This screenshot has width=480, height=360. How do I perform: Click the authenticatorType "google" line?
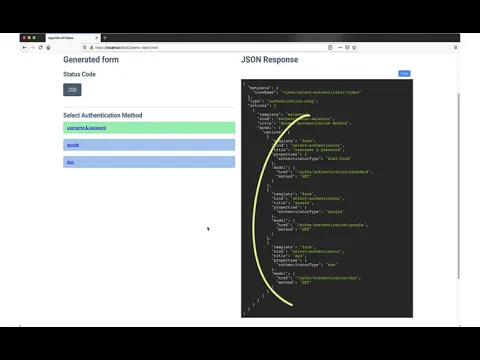tap(311, 212)
